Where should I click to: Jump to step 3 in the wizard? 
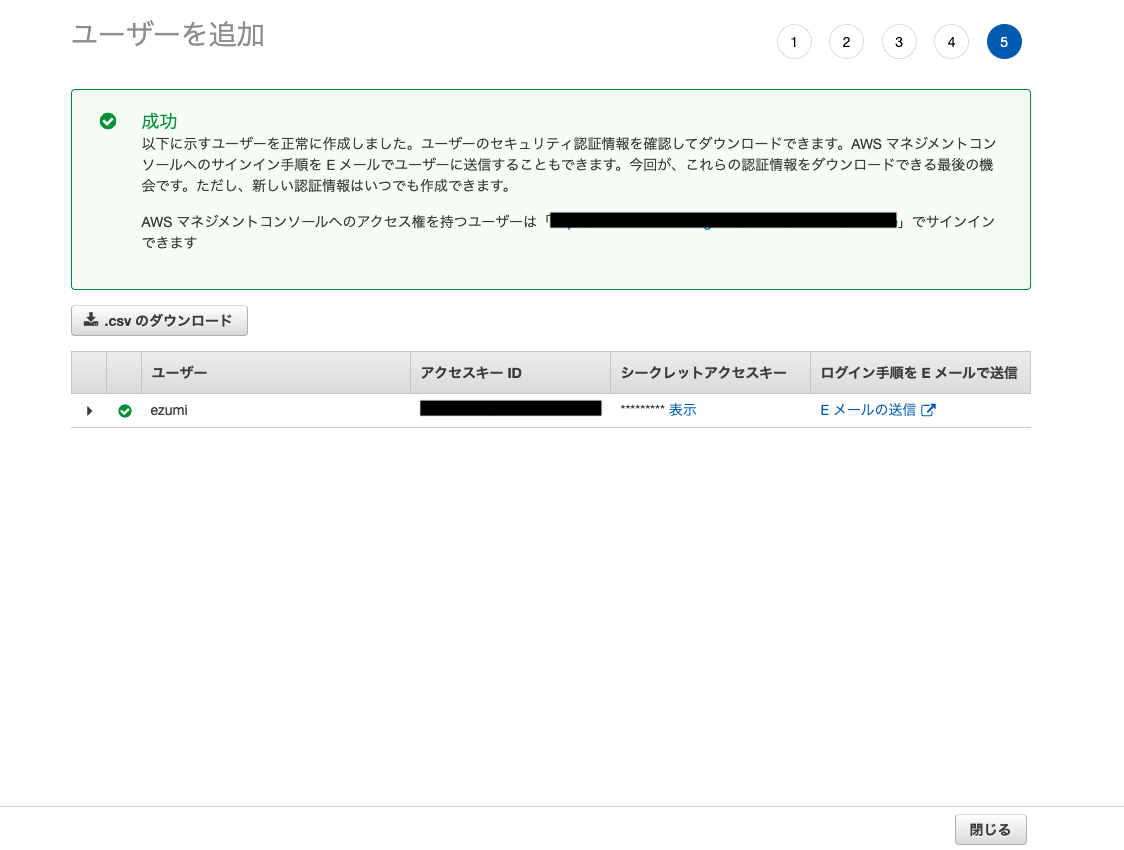tap(899, 42)
